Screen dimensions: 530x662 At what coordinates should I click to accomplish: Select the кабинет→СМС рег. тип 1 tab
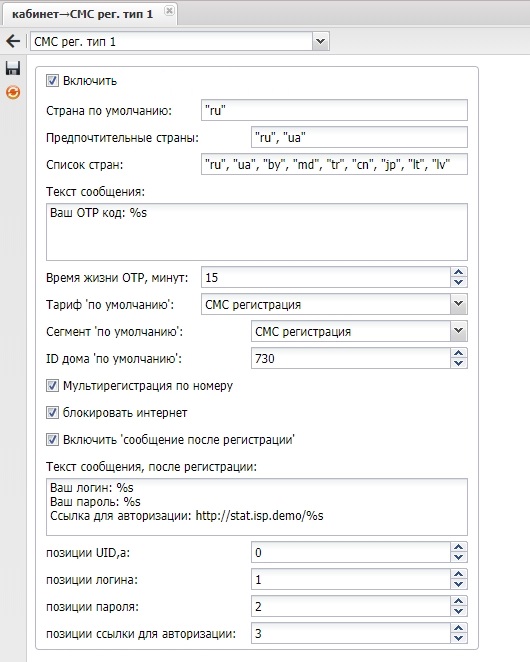[82, 14]
